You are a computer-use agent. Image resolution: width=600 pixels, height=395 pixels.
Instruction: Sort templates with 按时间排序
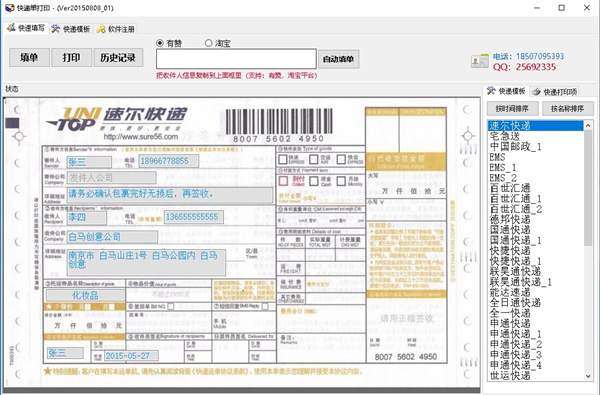(x=512, y=109)
